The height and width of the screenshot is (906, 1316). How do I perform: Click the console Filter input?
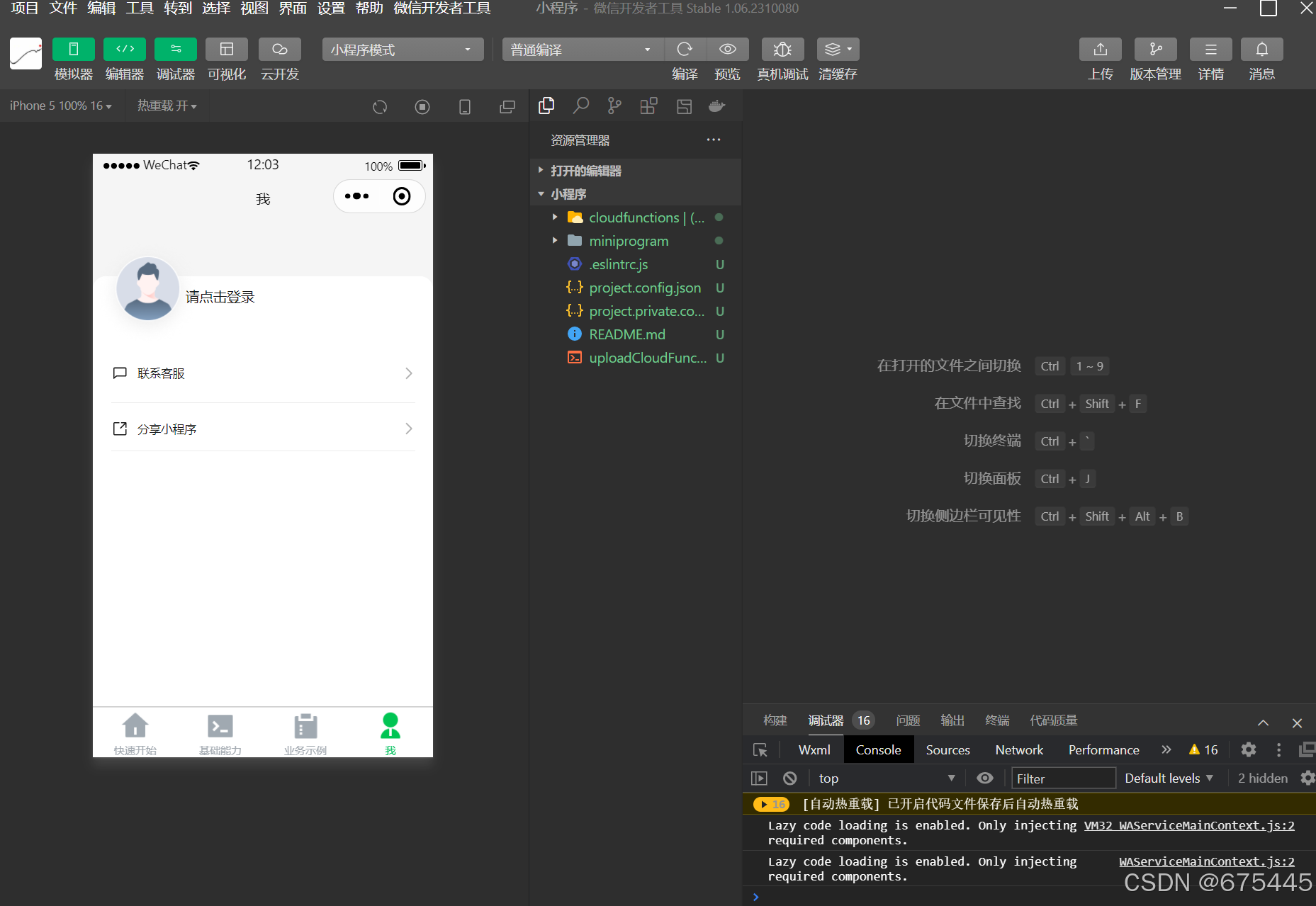[x=1064, y=778]
